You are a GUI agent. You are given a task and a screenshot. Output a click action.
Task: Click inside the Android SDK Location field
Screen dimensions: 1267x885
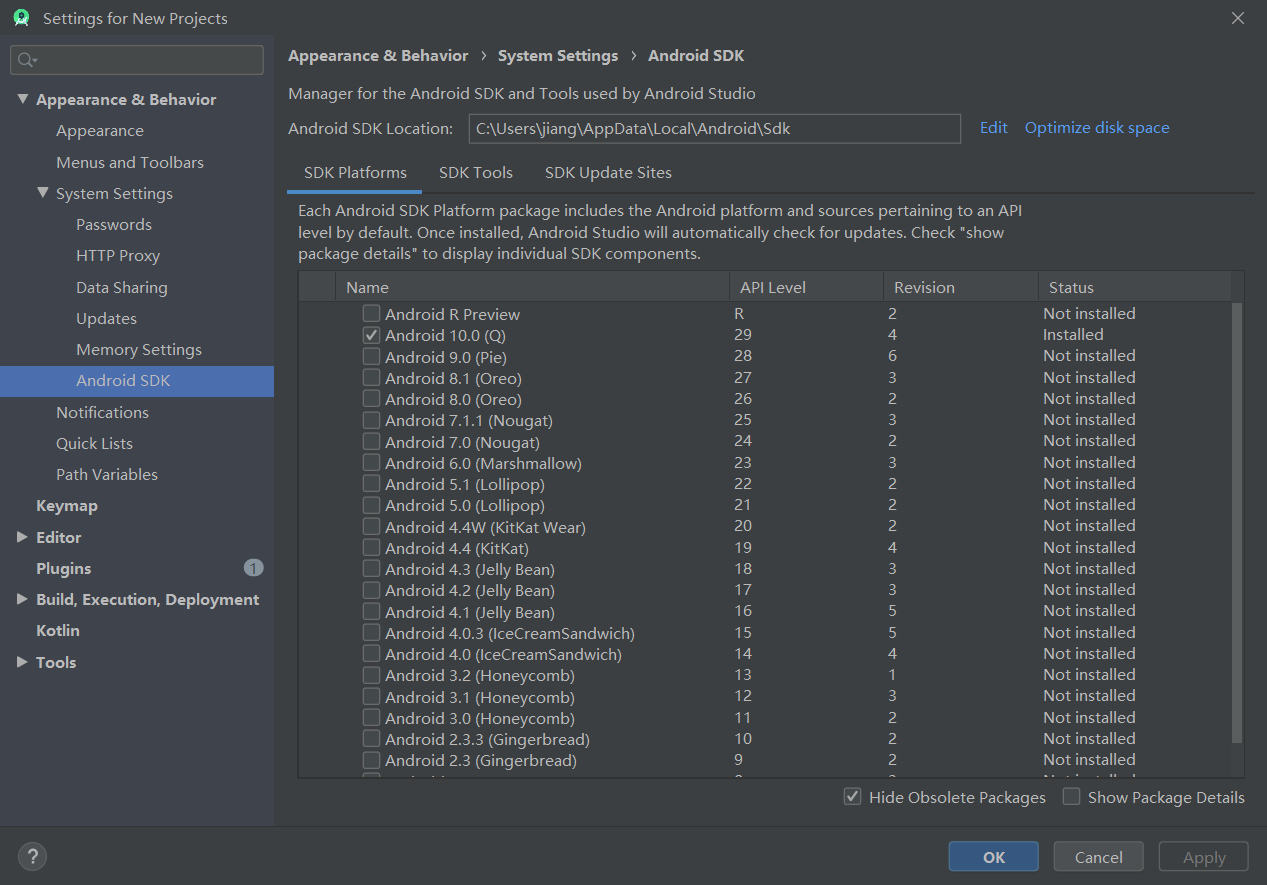(x=714, y=128)
